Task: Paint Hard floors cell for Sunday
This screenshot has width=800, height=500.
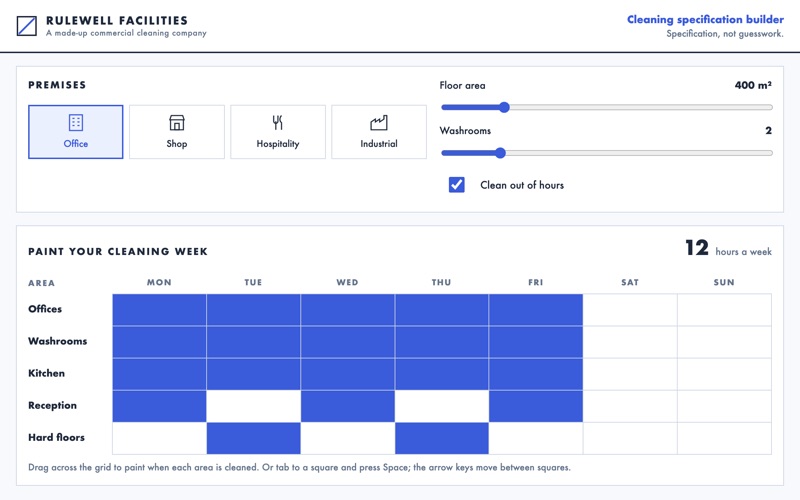Action: pos(724,438)
